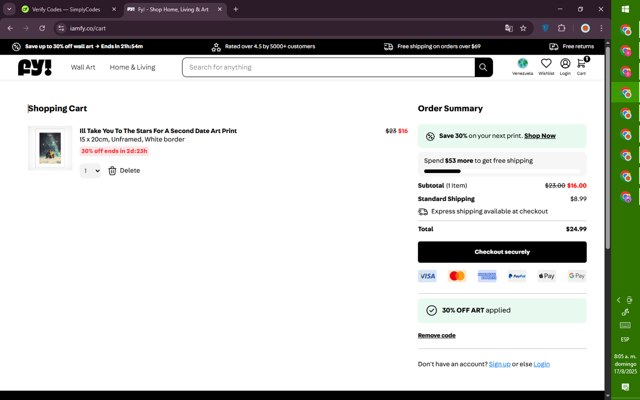Open the Cart icon in header
The image size is (640, 400).
[x=581, y=63]
